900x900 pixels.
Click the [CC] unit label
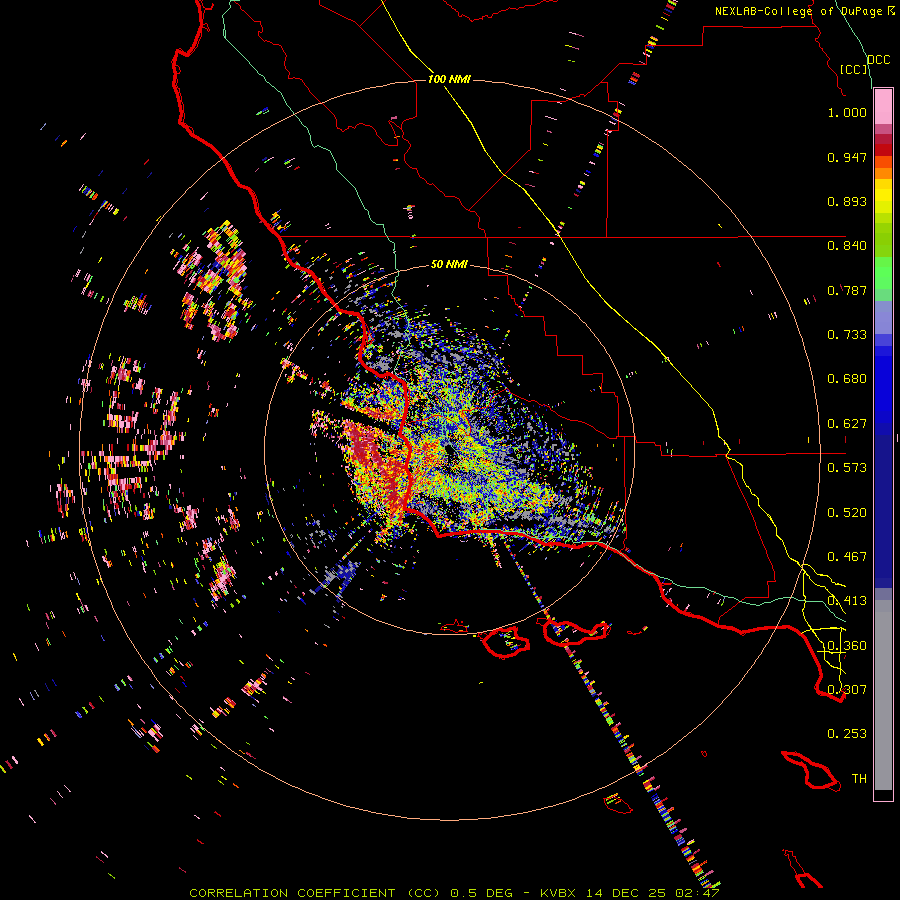click(854, 69)
